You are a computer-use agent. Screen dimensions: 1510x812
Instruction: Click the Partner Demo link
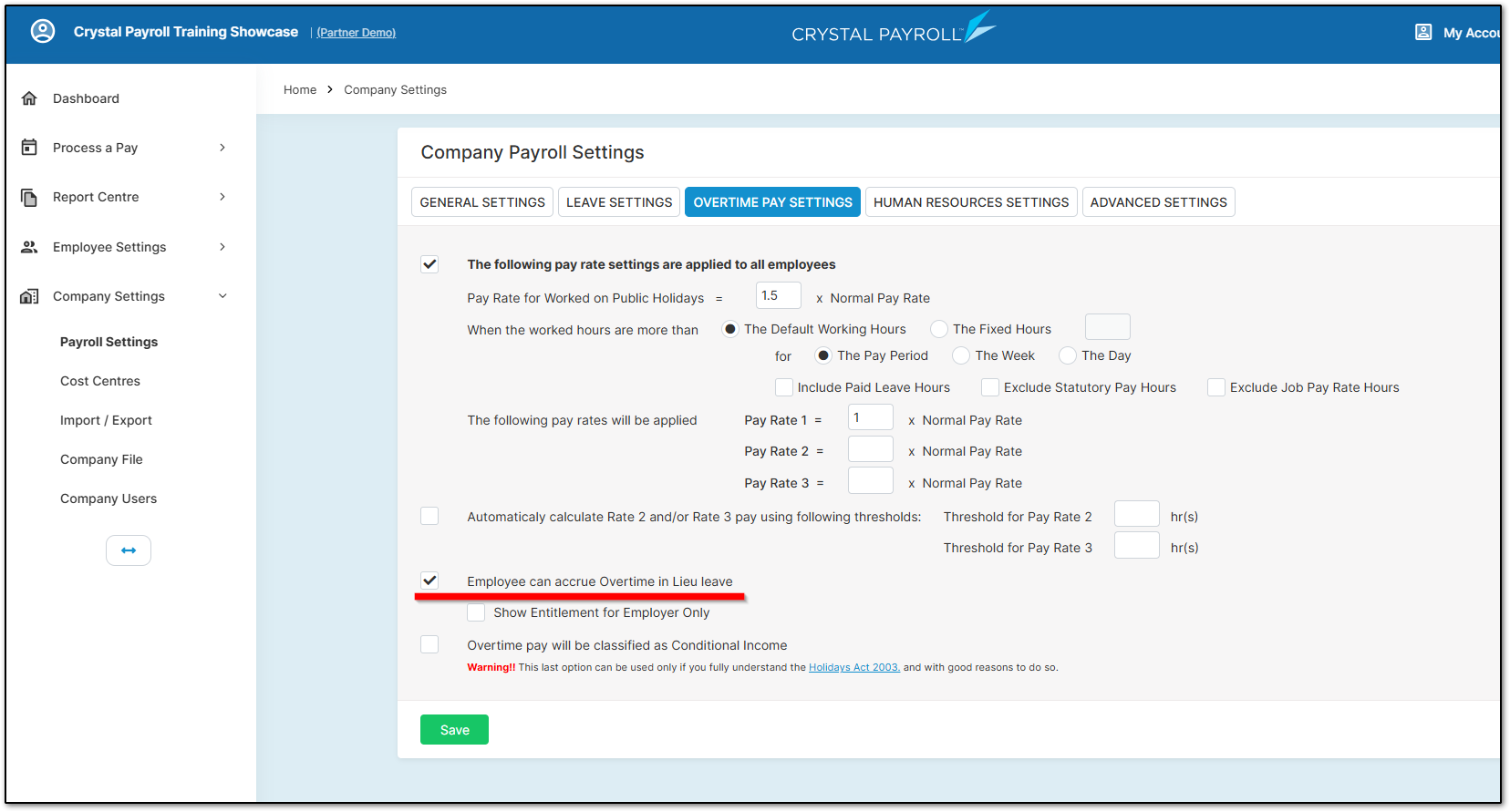(357, 33)
